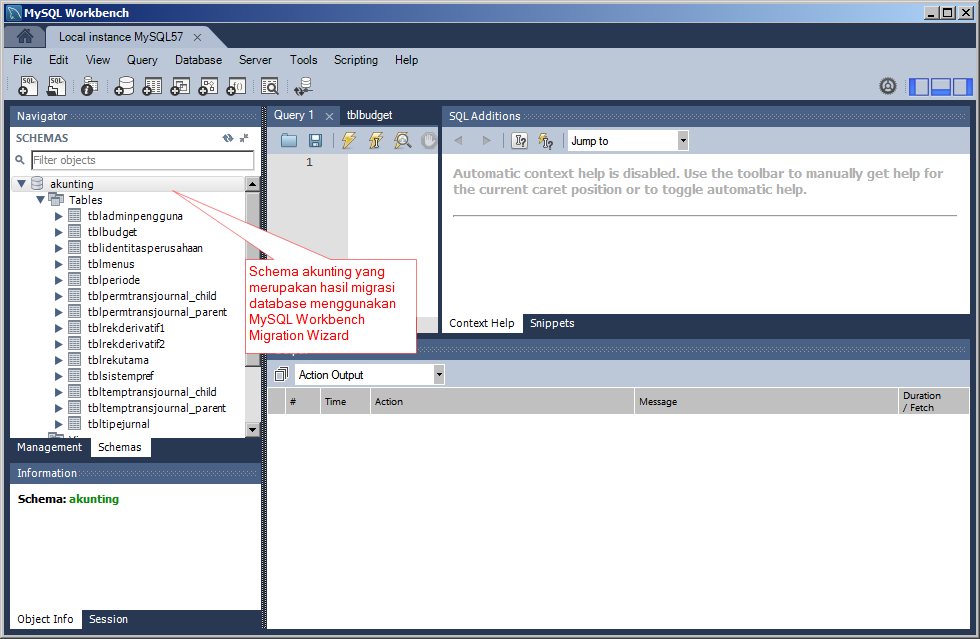Viewport: 980px width, 639px height.
Task: Create a new function toolbar icon
Action: coord(236,86)
